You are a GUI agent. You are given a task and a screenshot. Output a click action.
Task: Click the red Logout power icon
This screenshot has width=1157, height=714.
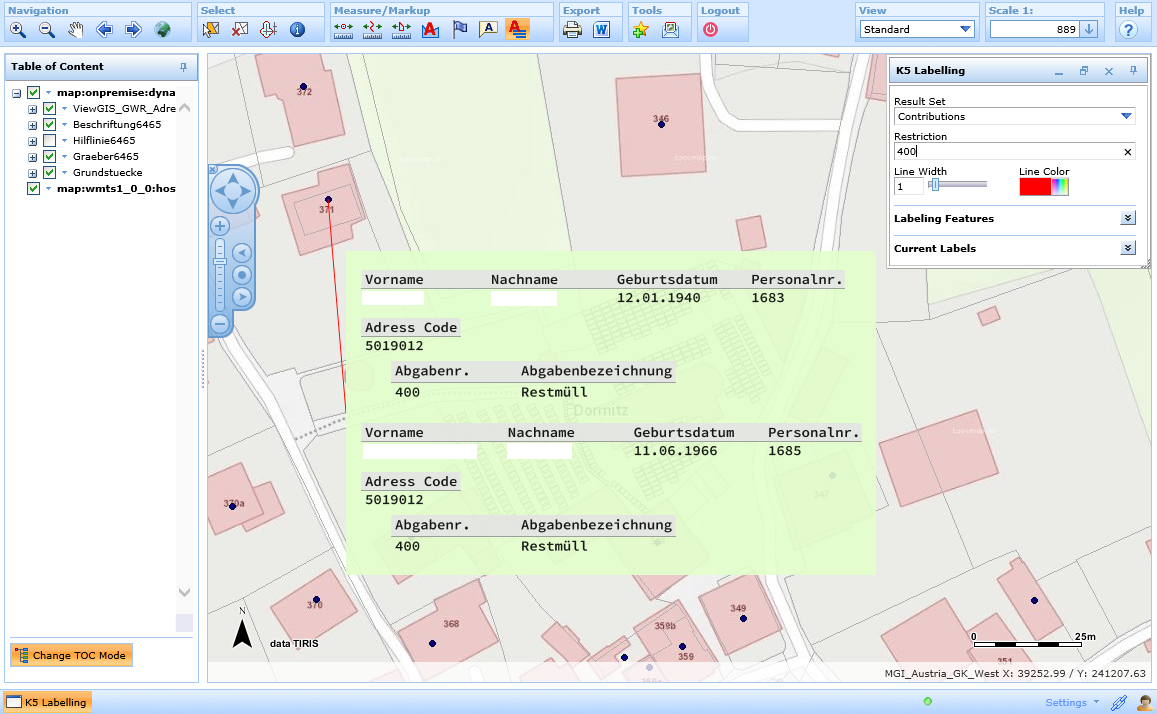click(x=710, y=30)
